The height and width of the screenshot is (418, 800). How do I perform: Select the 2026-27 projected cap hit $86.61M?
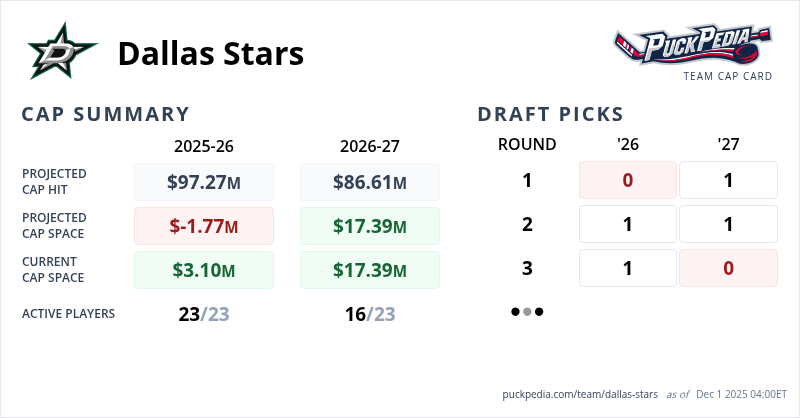pyautogui.click(x=370, y=182)
